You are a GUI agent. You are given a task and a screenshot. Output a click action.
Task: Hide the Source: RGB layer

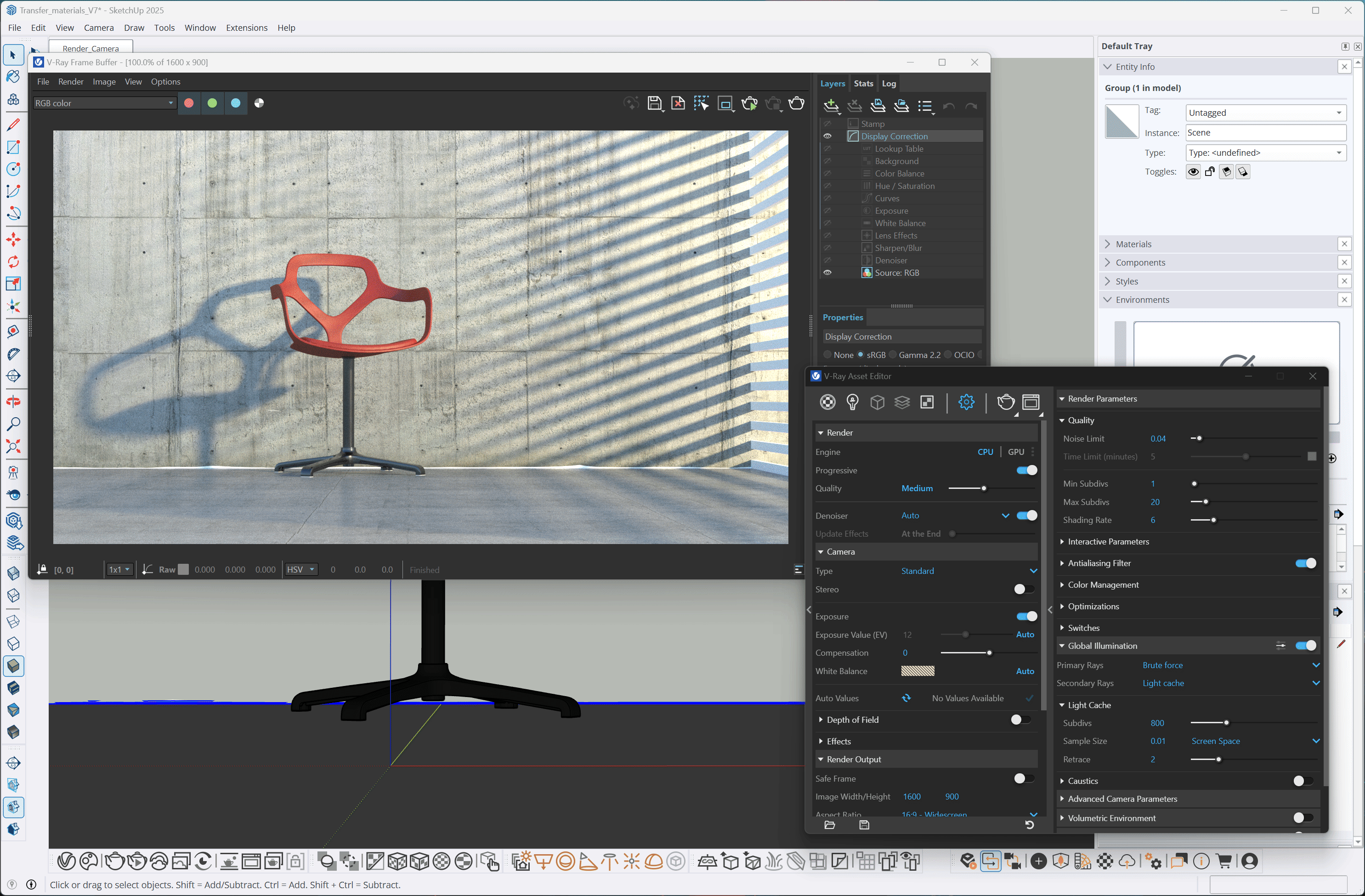[x=827, y=273]
